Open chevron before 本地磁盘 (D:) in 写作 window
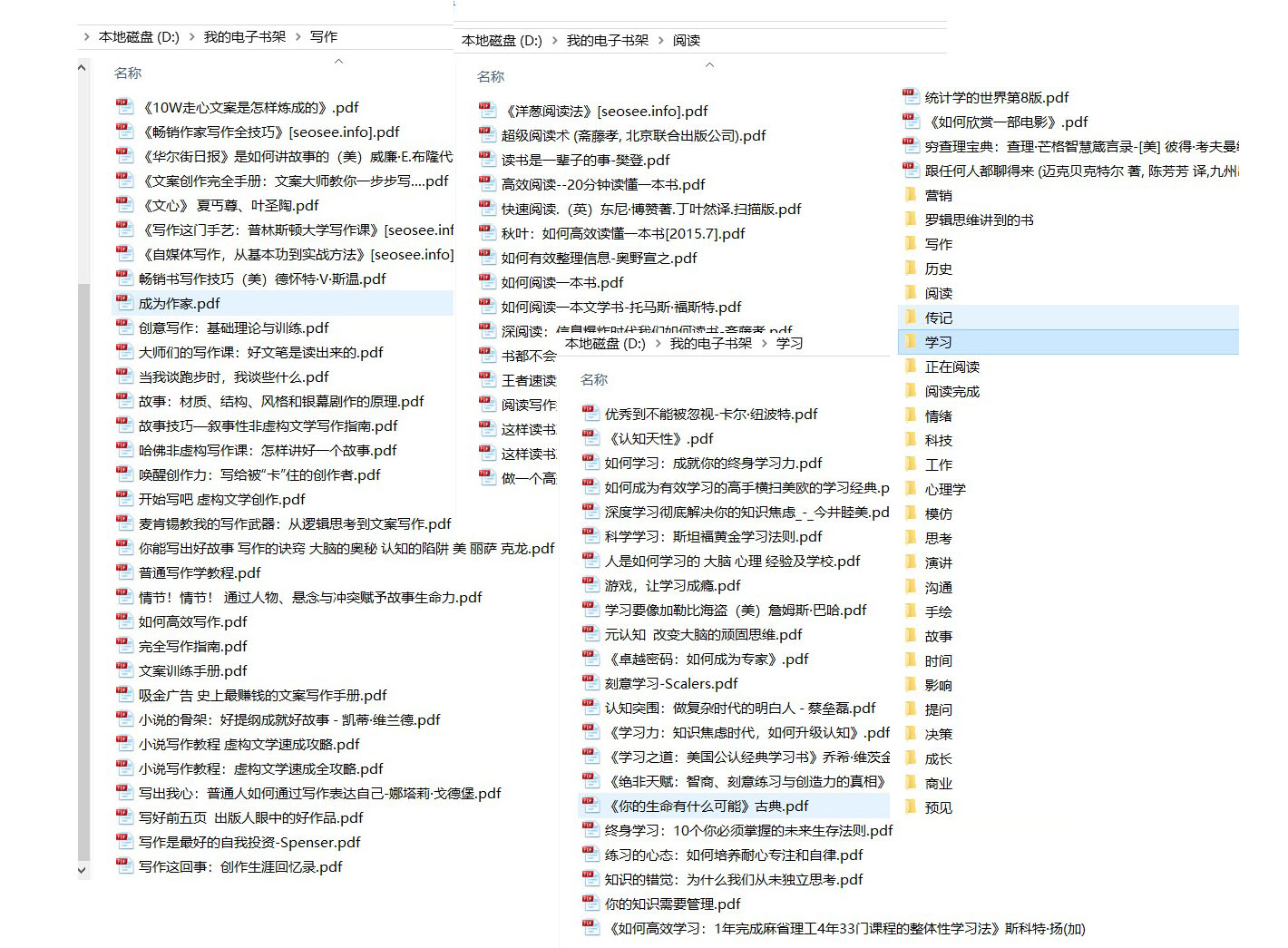Viewport: 1288px width, 948px height. point(86,37)
